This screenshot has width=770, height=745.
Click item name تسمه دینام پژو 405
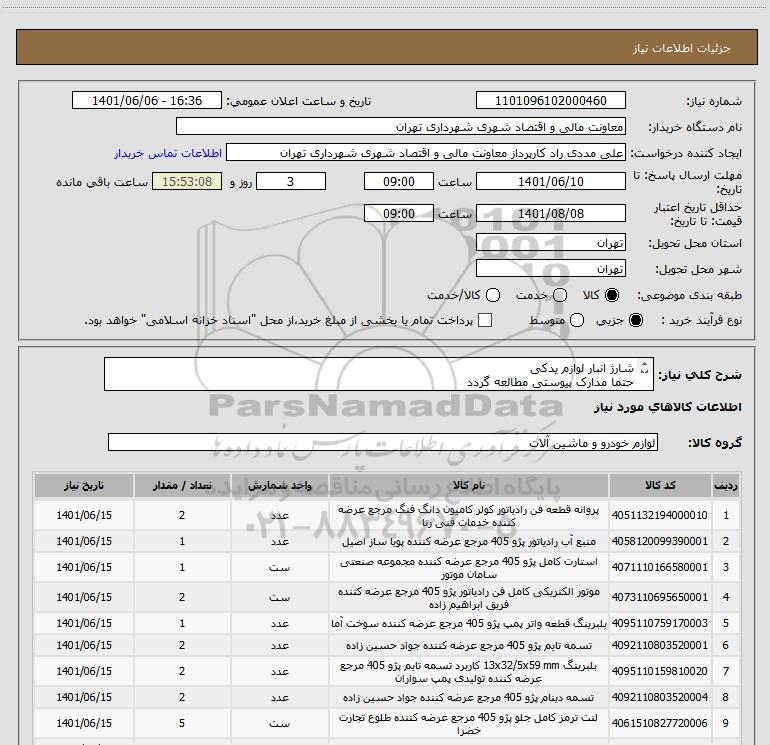pos(468,697)
